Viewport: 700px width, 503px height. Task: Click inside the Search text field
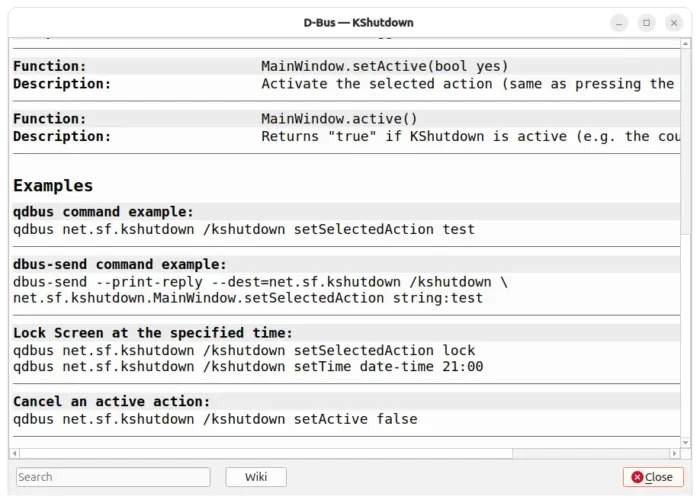113,477
